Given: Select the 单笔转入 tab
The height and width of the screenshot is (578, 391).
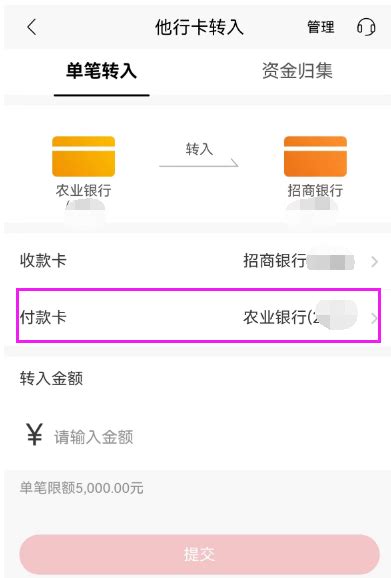Looking at the screenshot, I should click(101, 70).
